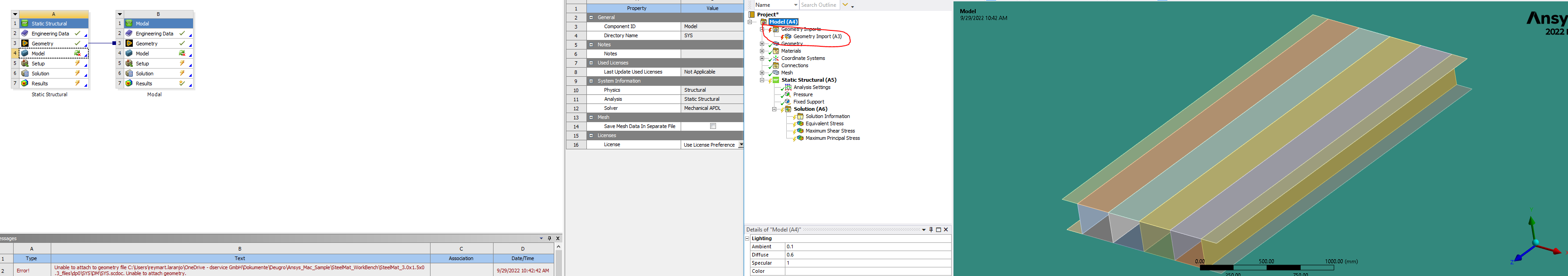Pin the Messages panel
Screen dimensions: 1568x276
point(549,238)
